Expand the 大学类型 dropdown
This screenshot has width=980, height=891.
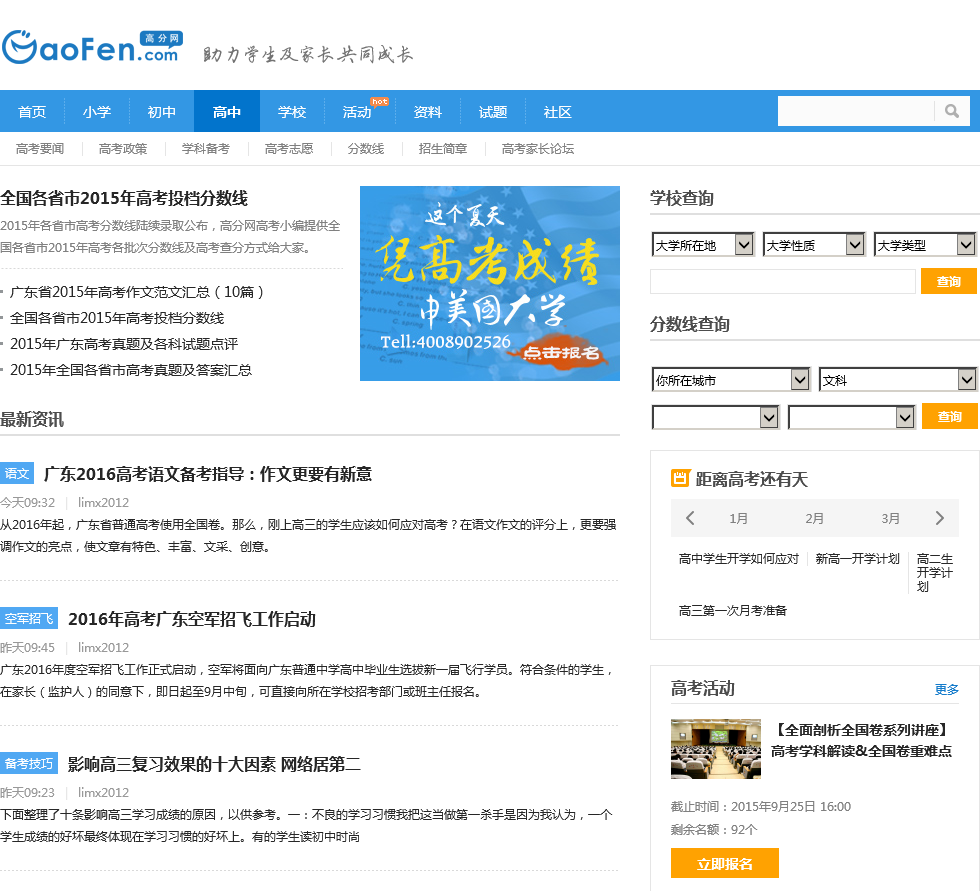coord(925,245)
